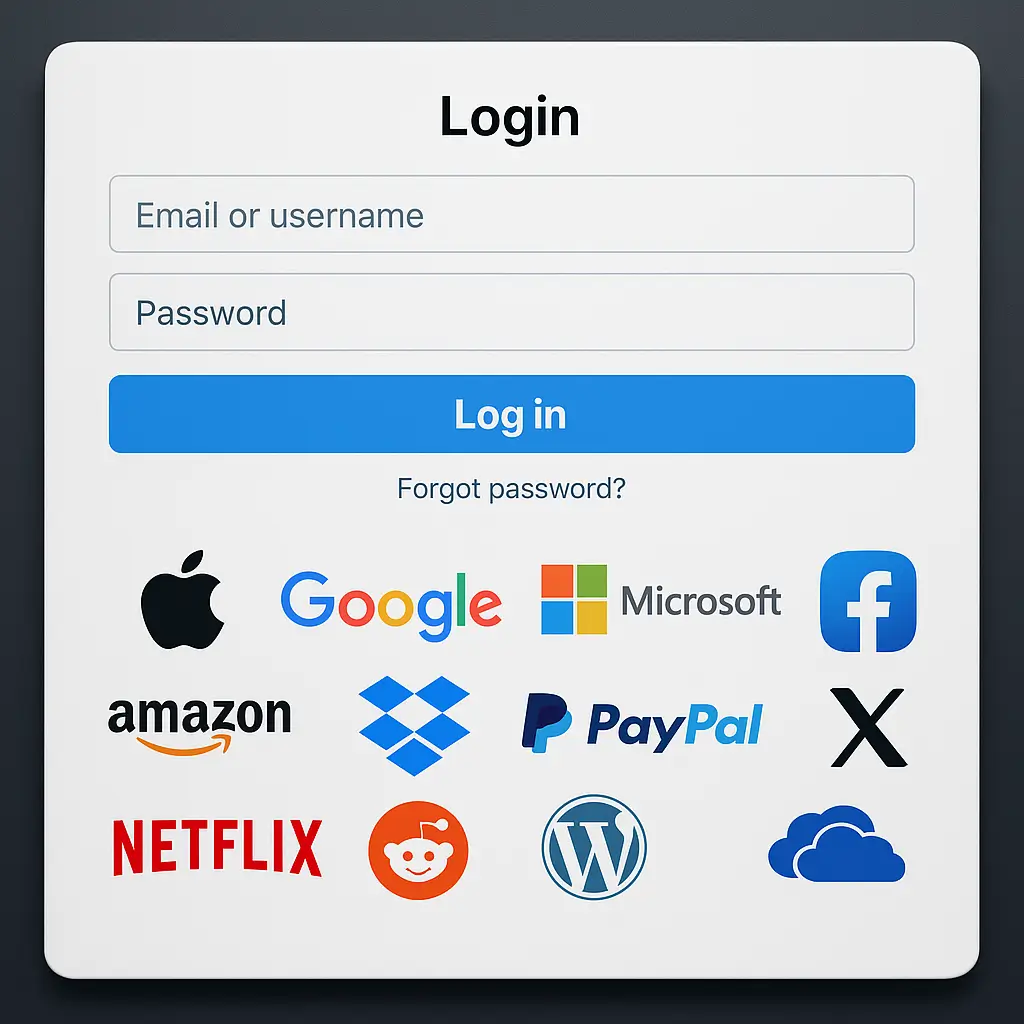Image resolution: width=1024 pixels, height=1024 pixels.
Task: Select the X logo login option
Action: tap(869, 727)
